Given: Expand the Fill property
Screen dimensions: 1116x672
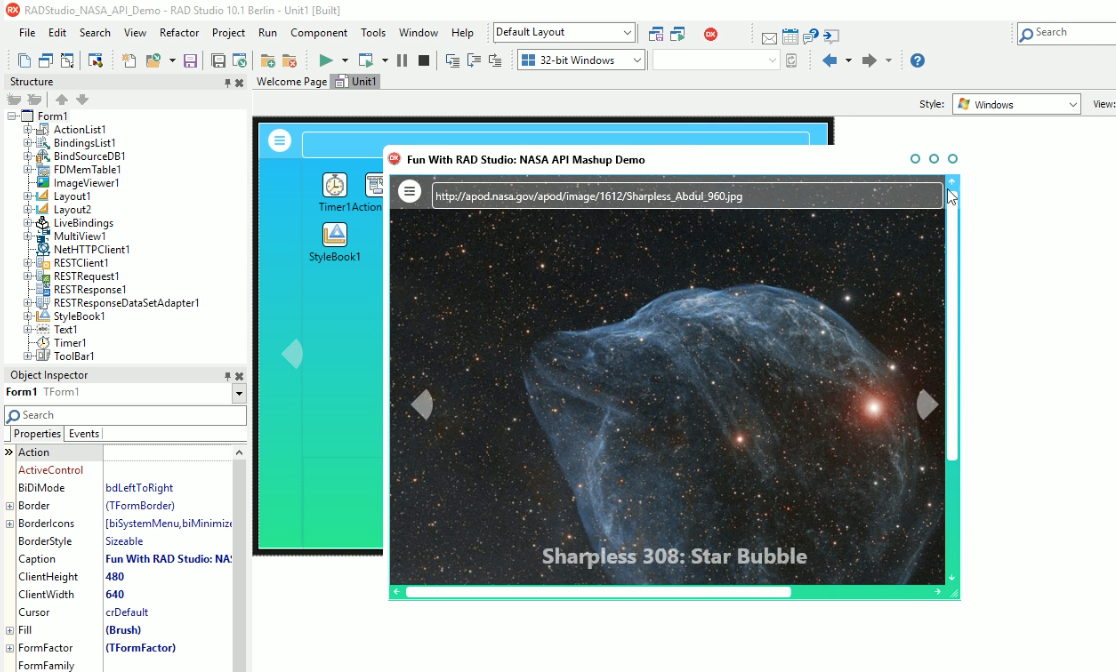Looking at the screenshot, I should [10, 631].
